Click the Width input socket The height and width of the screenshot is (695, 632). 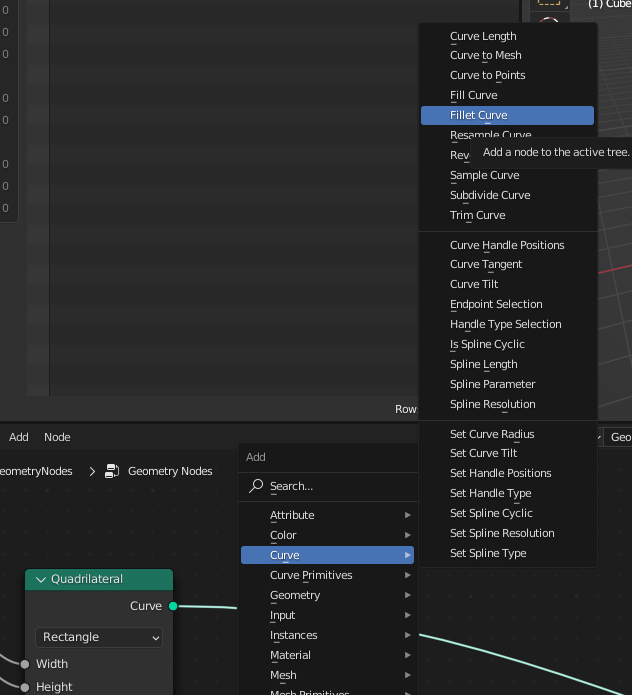pos(25,664)
